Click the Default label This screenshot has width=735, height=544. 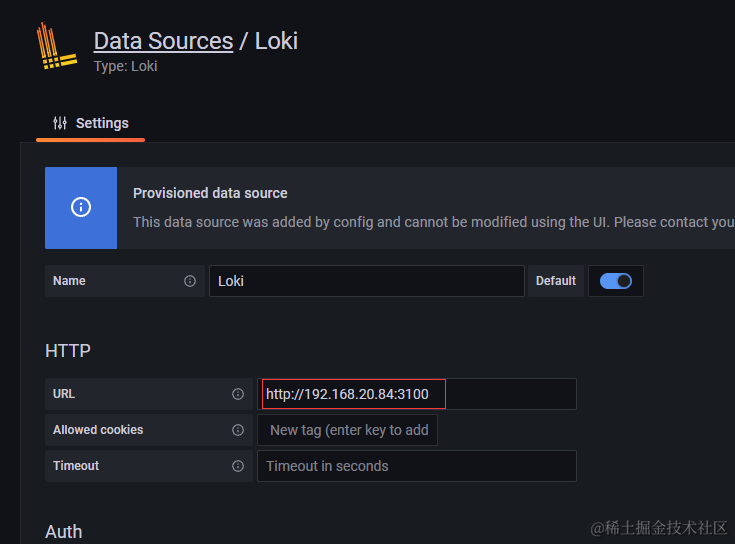(555, 281)
